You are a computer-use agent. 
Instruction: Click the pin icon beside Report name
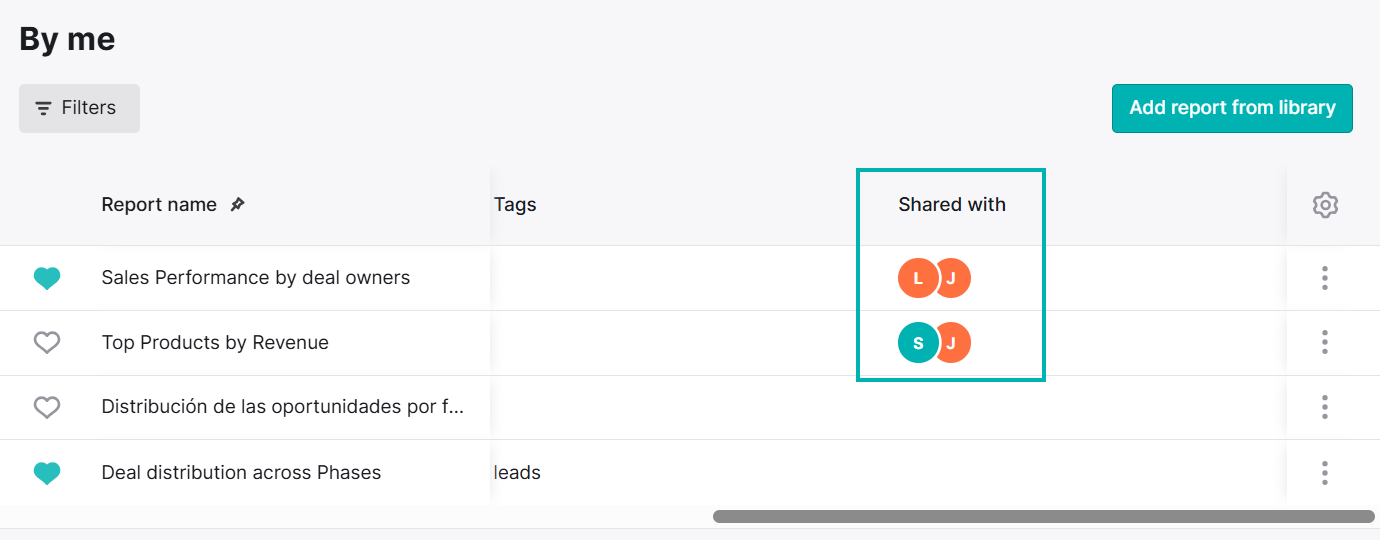tap(237, 205)
